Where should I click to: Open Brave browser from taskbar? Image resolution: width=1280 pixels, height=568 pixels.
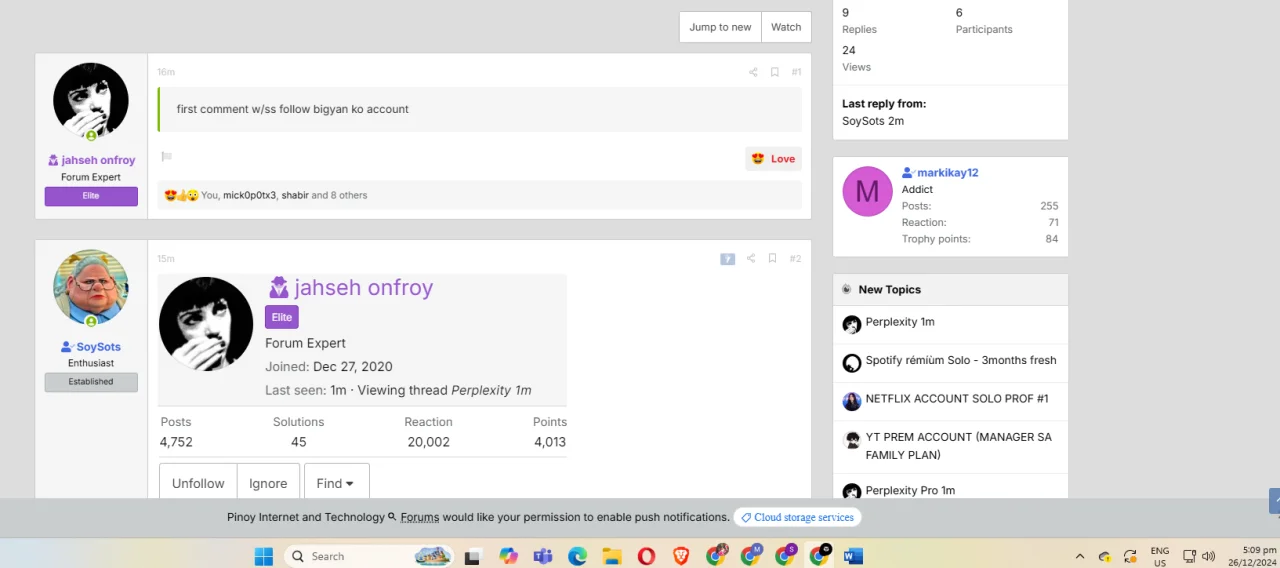point(681,556)
